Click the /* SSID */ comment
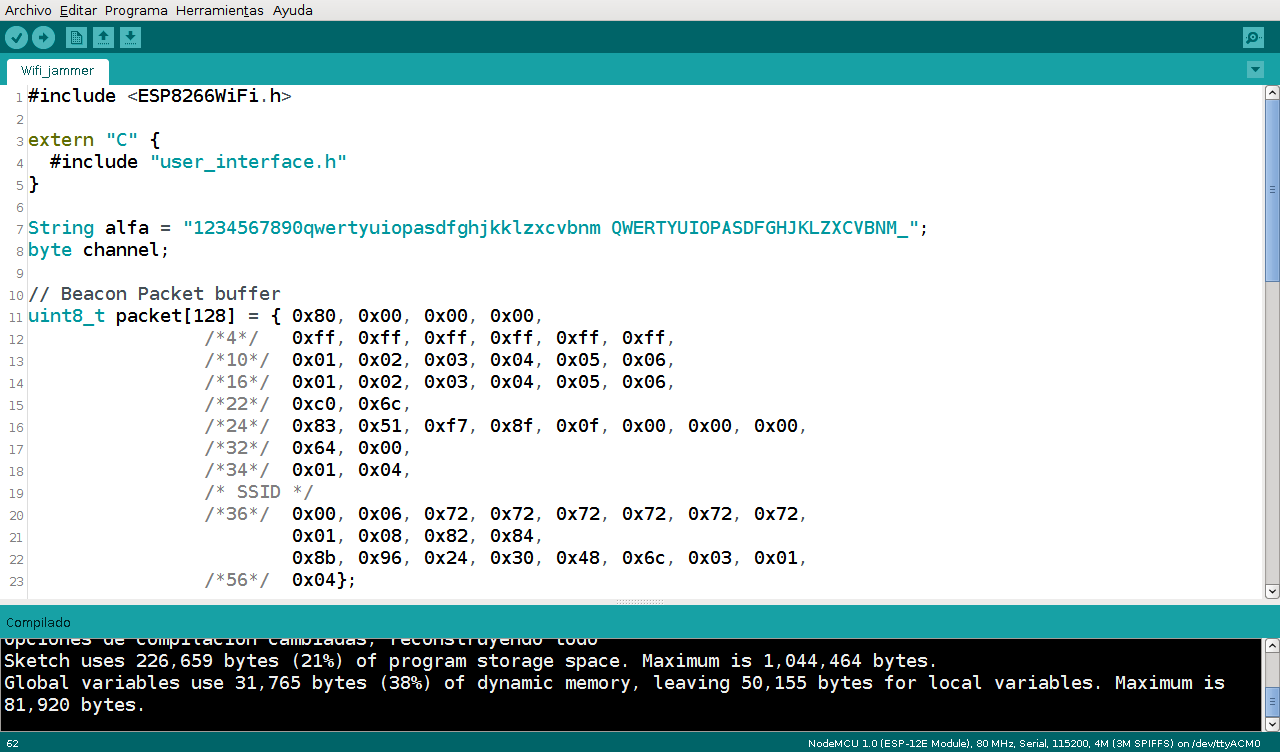This screenshot has height=752, width=1280. (259, 492)
